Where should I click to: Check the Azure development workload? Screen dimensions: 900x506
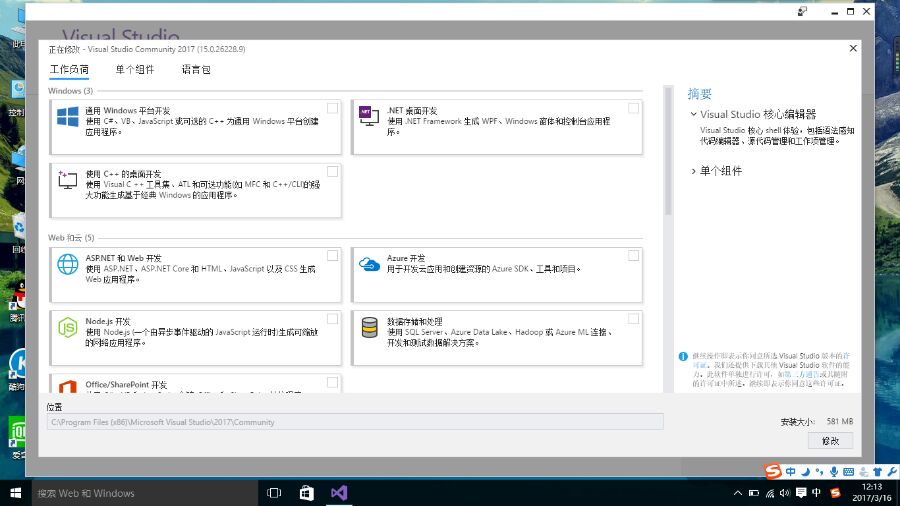(x=633, y=256)
